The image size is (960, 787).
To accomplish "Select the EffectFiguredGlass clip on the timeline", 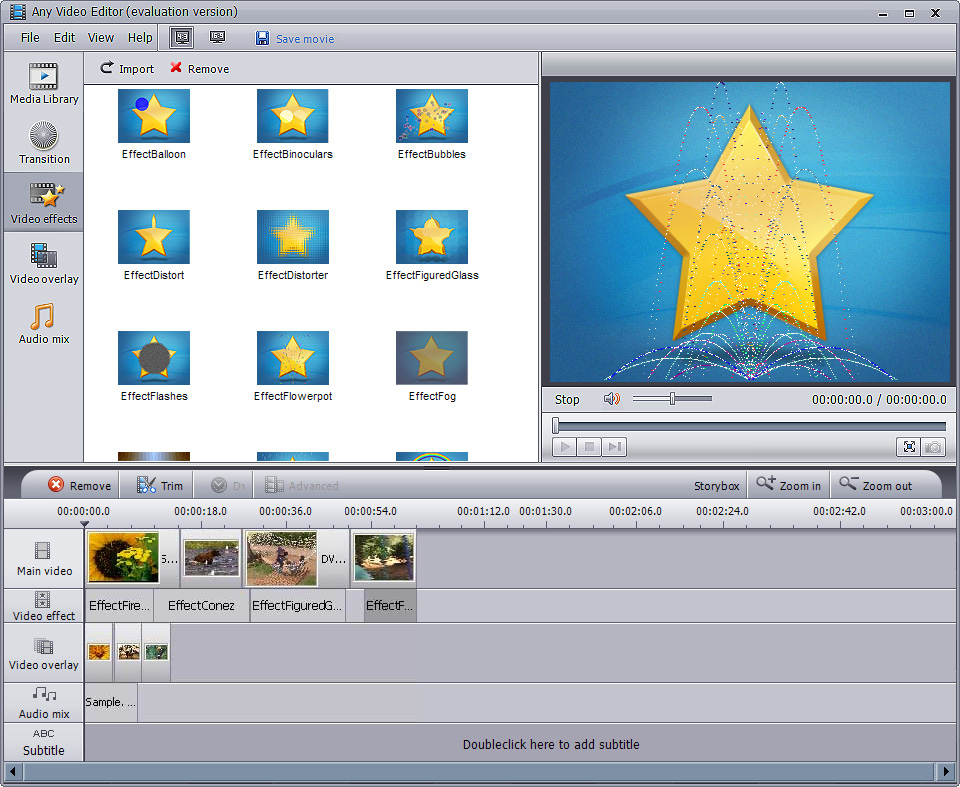I will pos(297,605).
